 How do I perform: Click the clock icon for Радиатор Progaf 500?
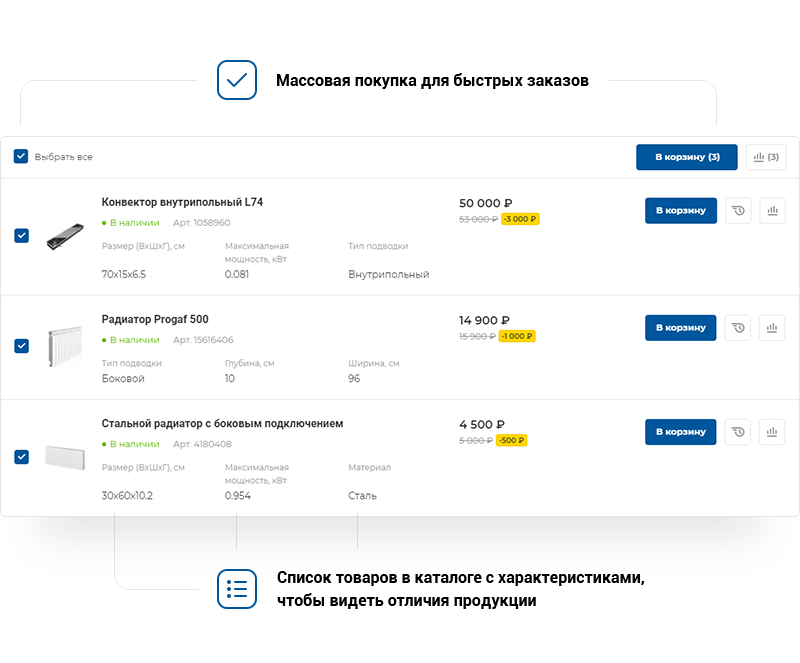(x=738, y=328)
